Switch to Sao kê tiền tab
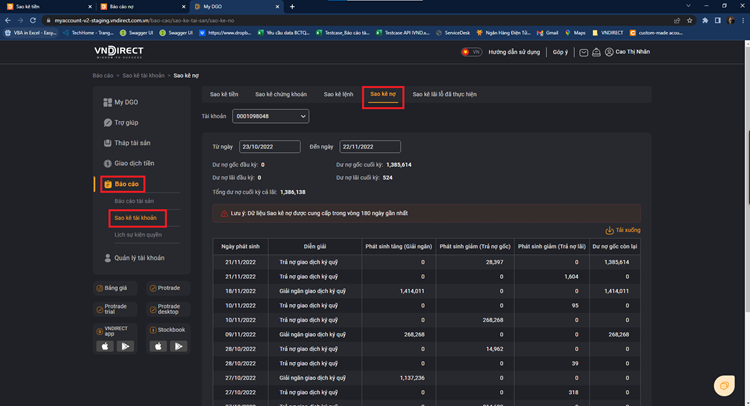The image size is (750, 406). click(224, 95)
